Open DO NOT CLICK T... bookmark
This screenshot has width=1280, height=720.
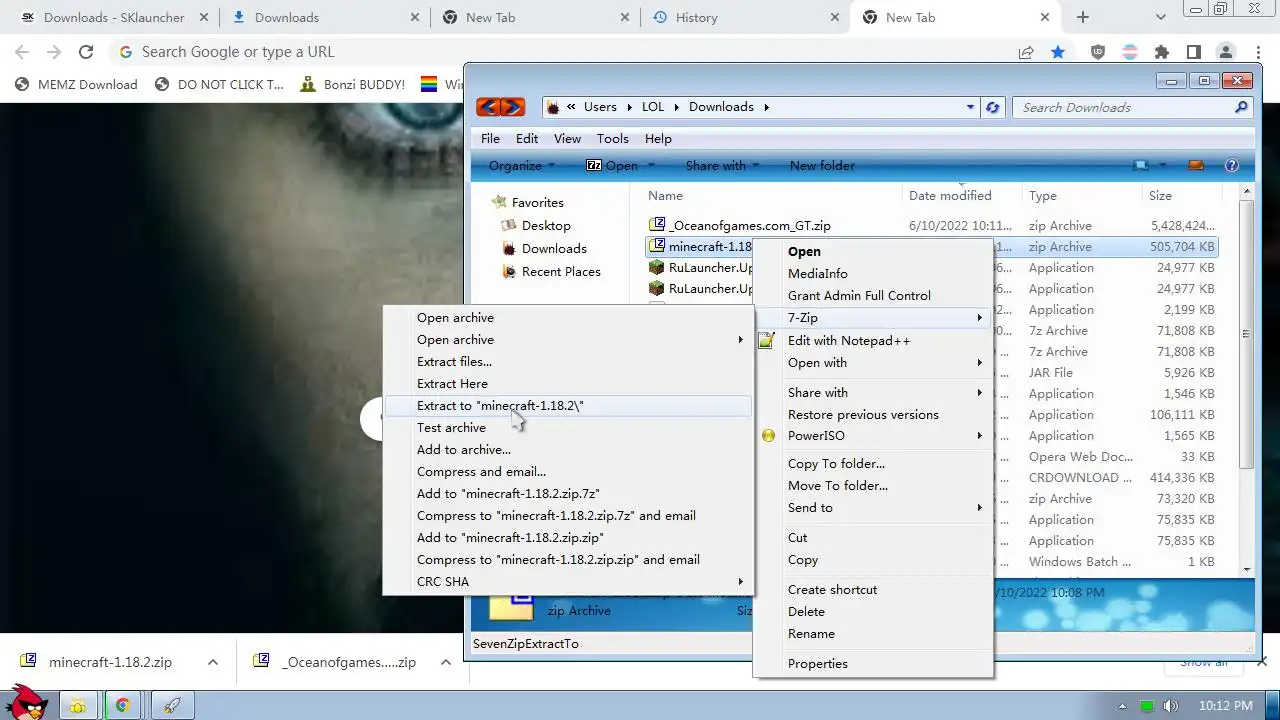point(219,84)
